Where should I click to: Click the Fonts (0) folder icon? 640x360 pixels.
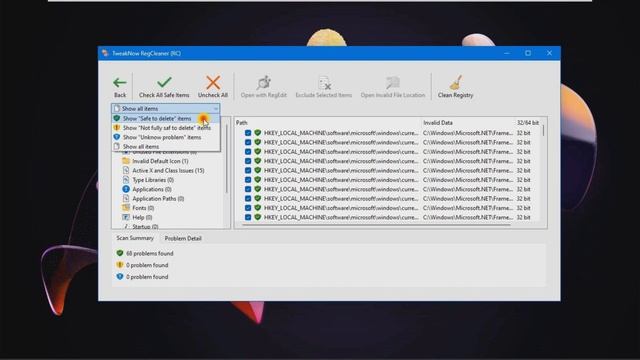(x=126, y=208)
